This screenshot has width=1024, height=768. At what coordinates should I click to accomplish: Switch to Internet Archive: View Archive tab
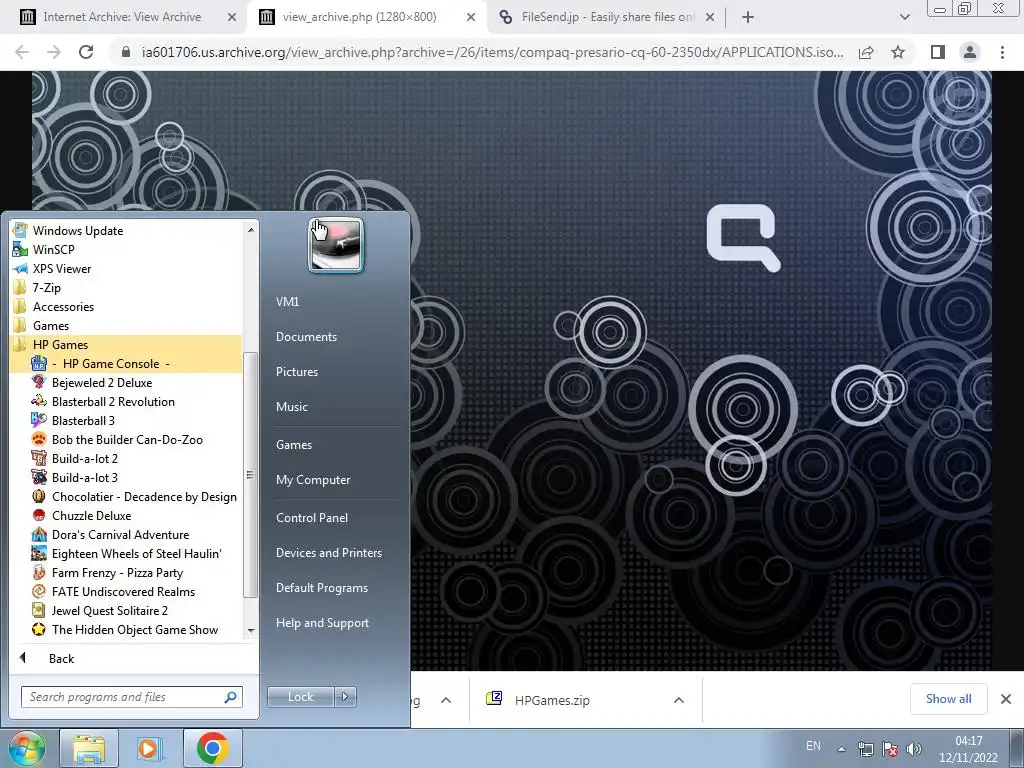(x=122, y=17)
